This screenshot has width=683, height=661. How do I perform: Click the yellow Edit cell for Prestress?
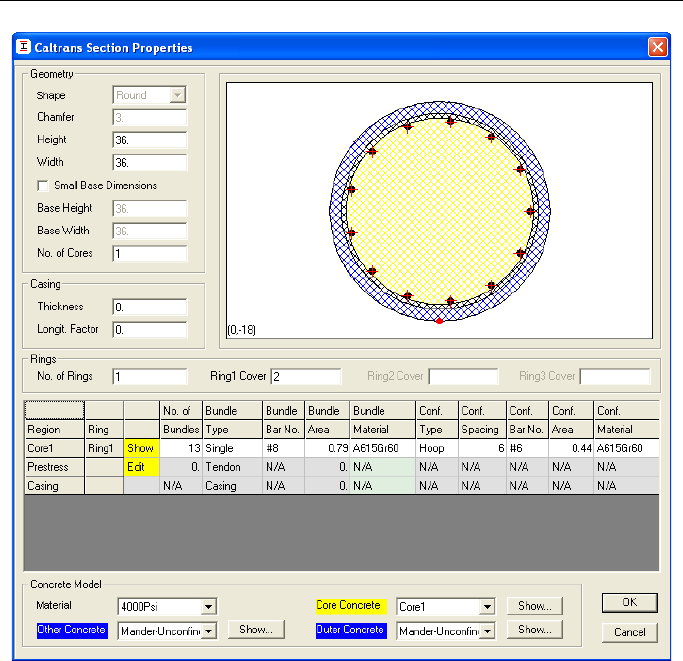pos(141,467)
